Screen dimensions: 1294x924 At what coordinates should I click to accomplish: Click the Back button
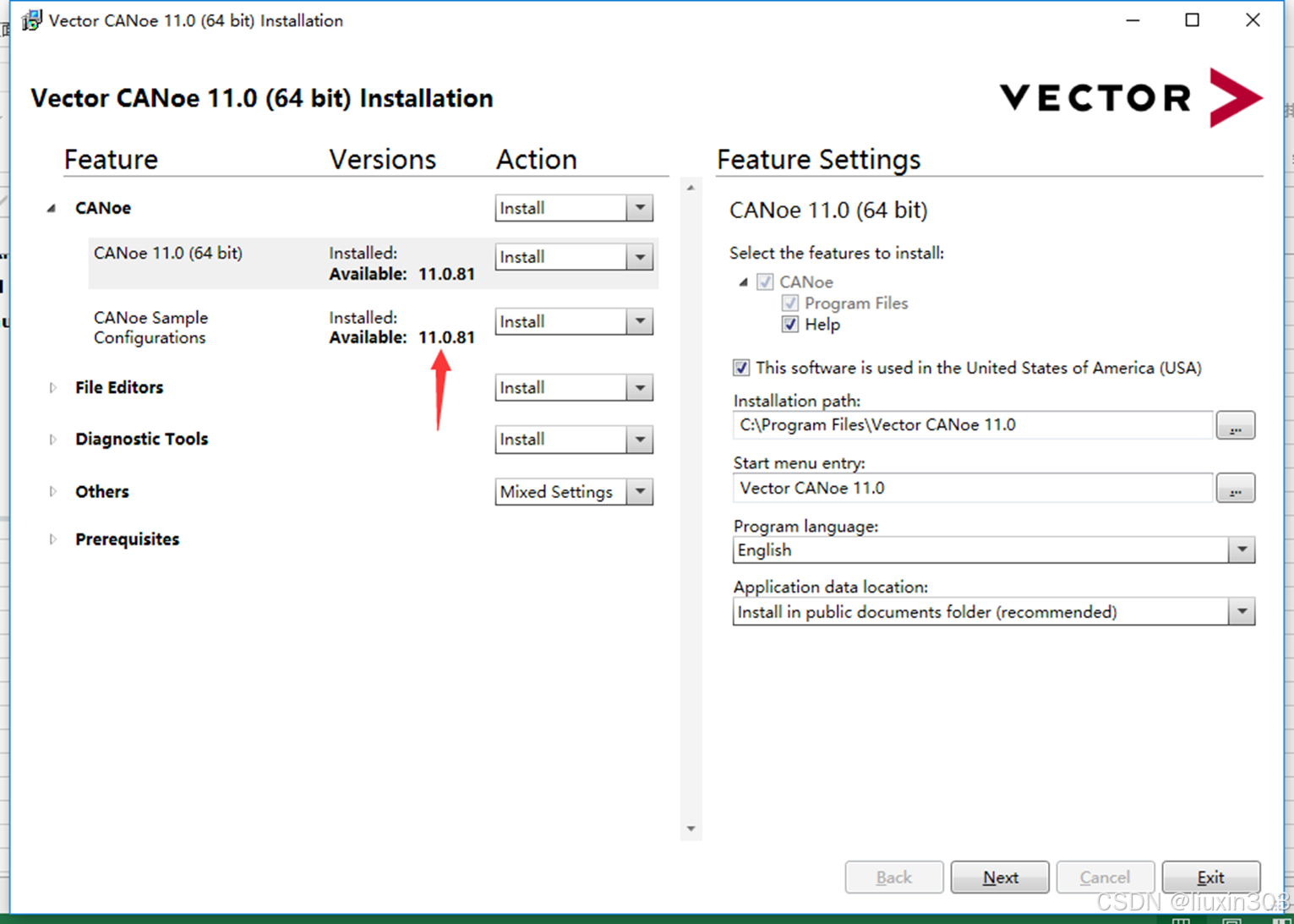(x=894, y=878)
